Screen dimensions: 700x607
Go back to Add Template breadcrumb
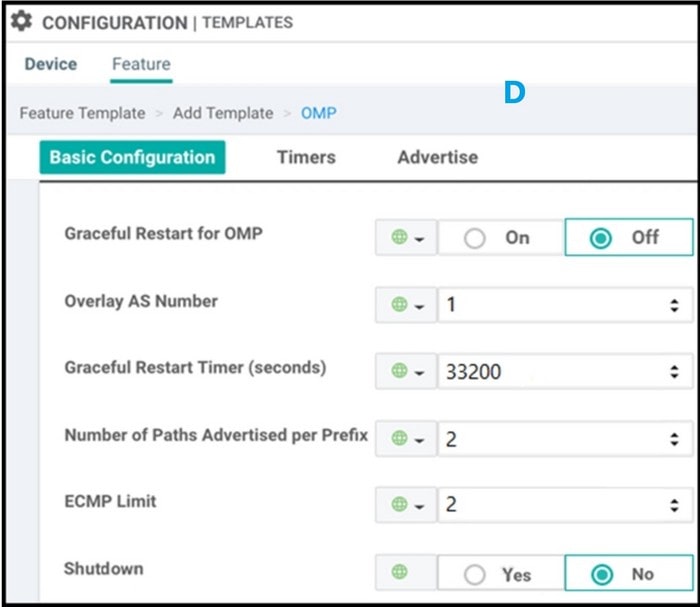pos(223,113)
